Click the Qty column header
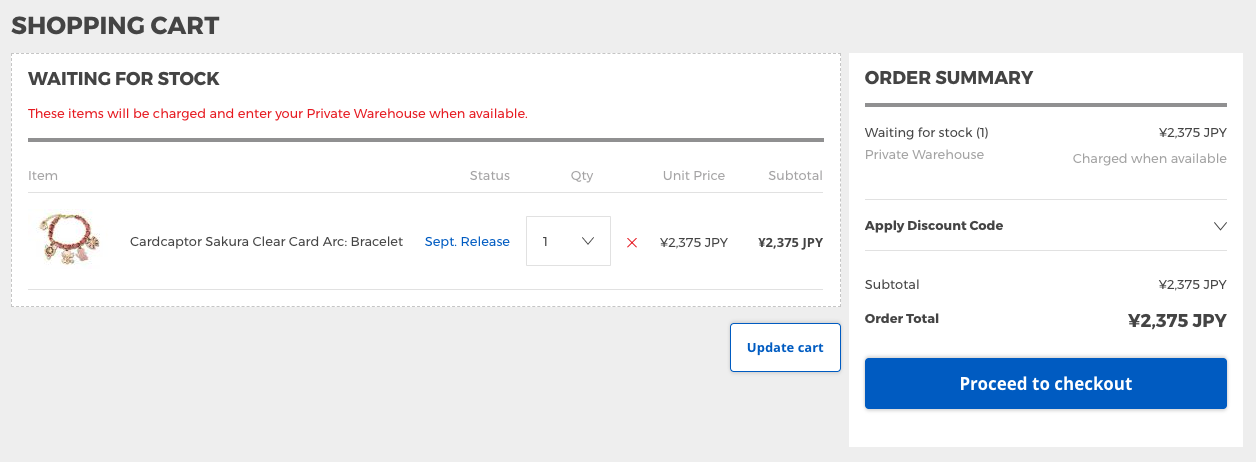The width and height of the screenshot is (1256, 462). 582,175
